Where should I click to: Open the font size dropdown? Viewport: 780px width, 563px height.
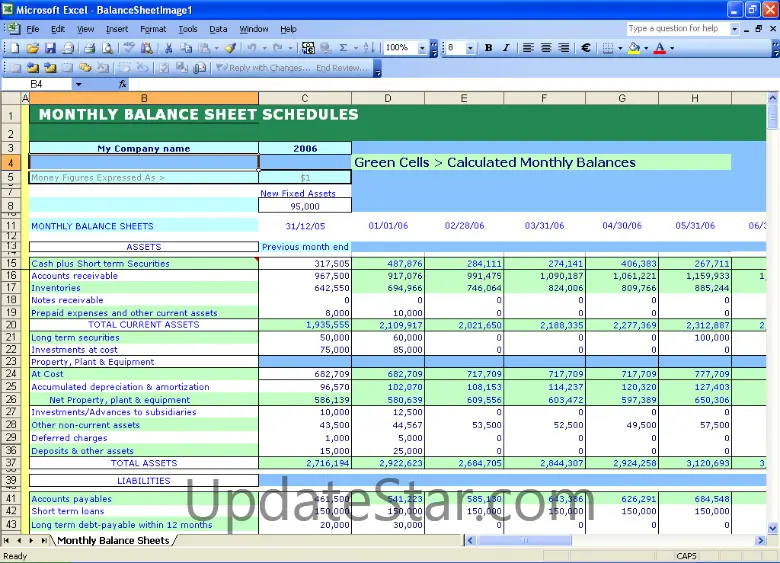472,48
